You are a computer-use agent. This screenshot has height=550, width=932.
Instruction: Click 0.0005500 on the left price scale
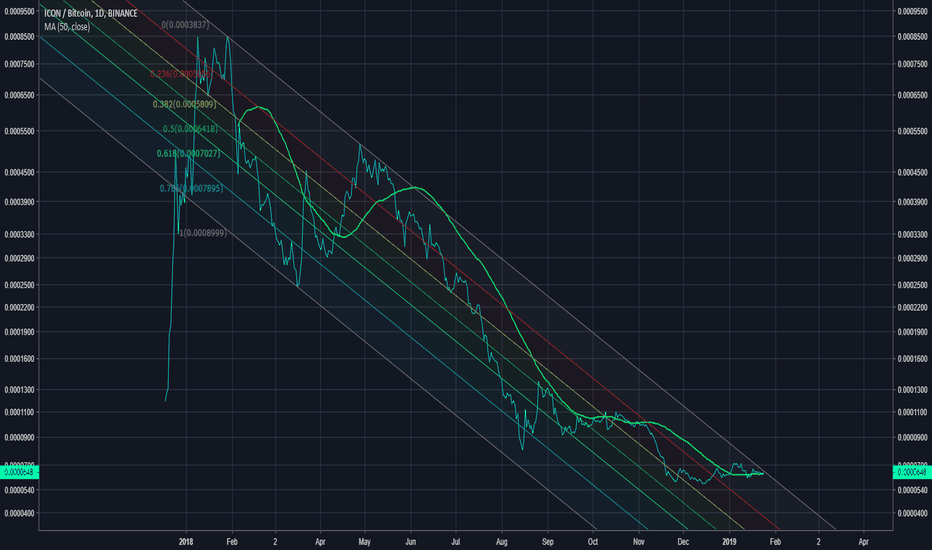tap(19, 131)
